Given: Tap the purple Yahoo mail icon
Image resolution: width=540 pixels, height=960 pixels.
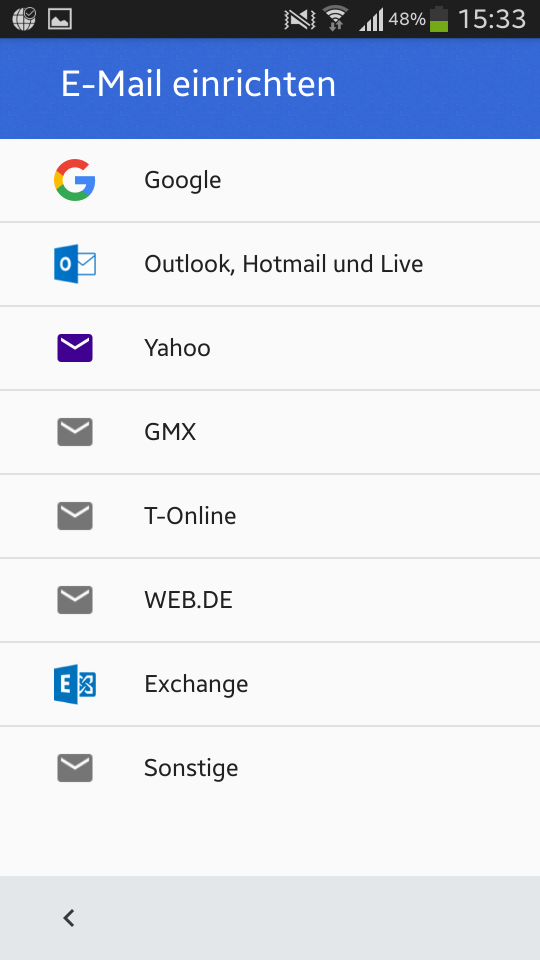Looking at the screenshot, I should pos(75,348).
